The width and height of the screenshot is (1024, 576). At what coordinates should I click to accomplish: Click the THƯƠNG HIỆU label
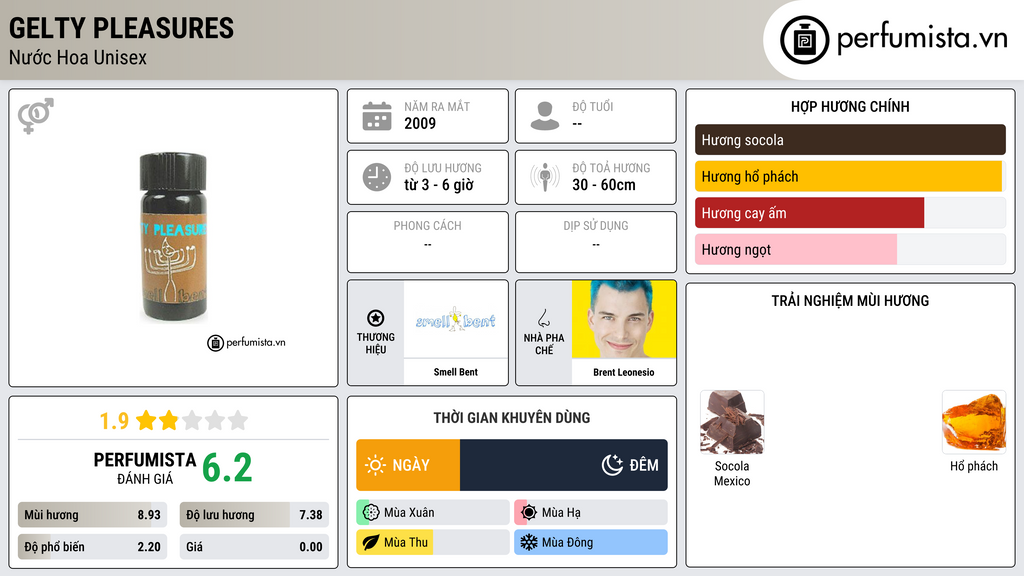376,344
